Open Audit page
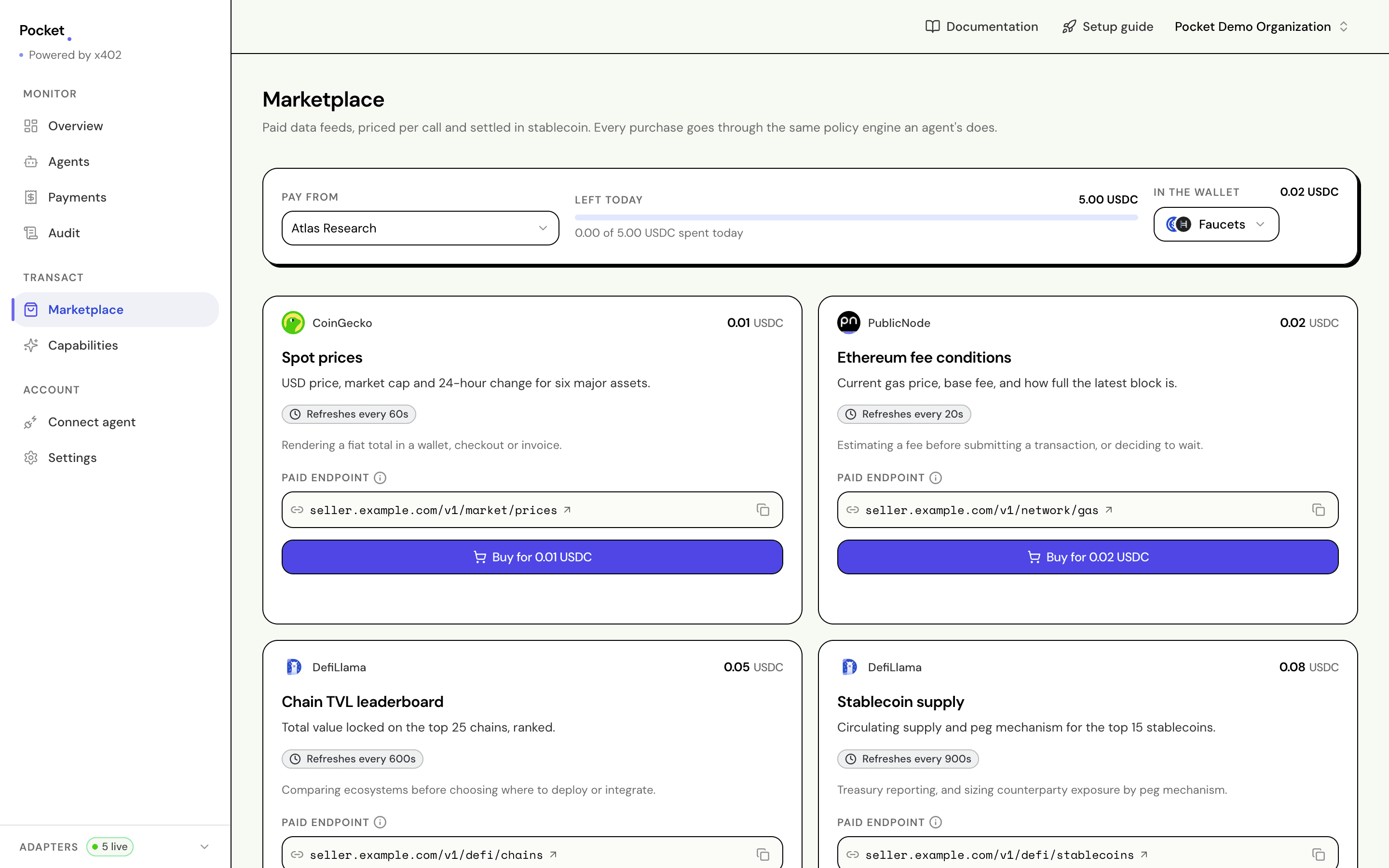 (115, 232)
